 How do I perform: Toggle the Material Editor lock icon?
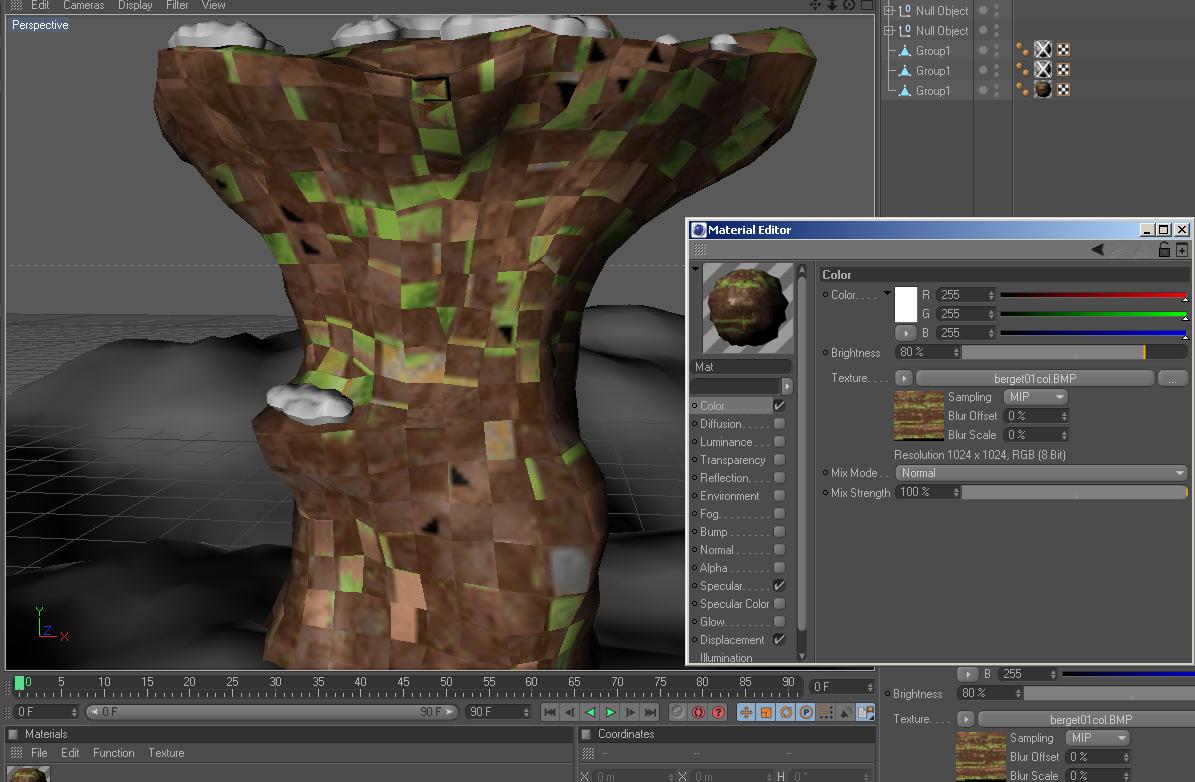coord(1164,249)
